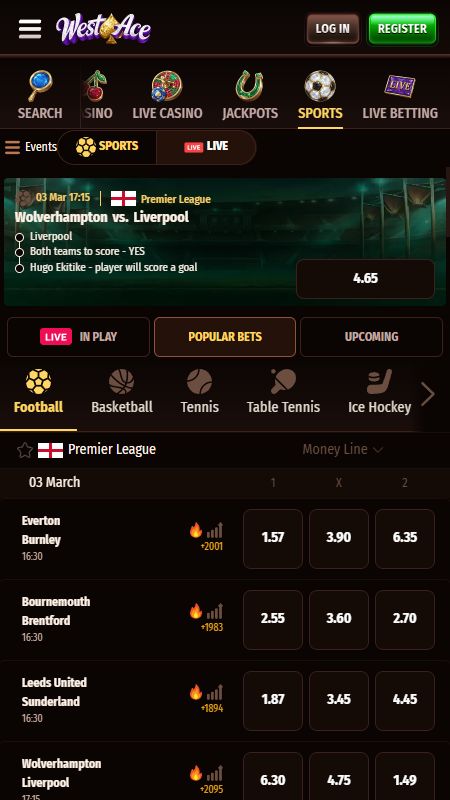Open the Jackpots horseshoe icon
450x800 pixels.
pos(249,86)
